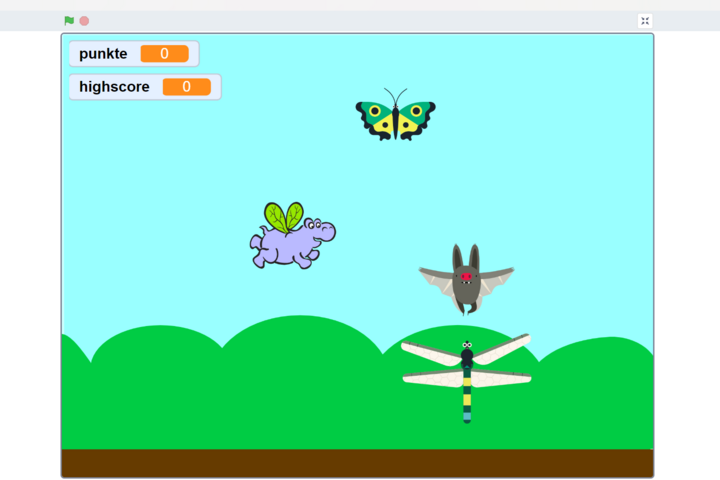
Task: Exit fullscreen mode using the shrink icon
Action: tap(645, 21)
